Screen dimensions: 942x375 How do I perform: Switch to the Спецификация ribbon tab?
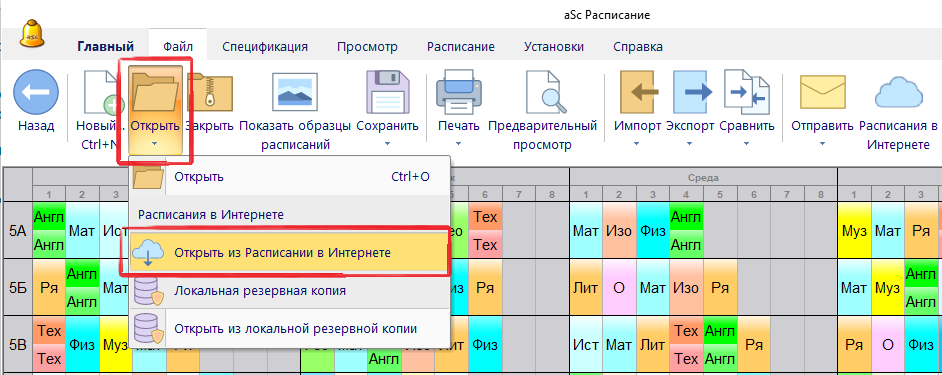click(265, 47)
